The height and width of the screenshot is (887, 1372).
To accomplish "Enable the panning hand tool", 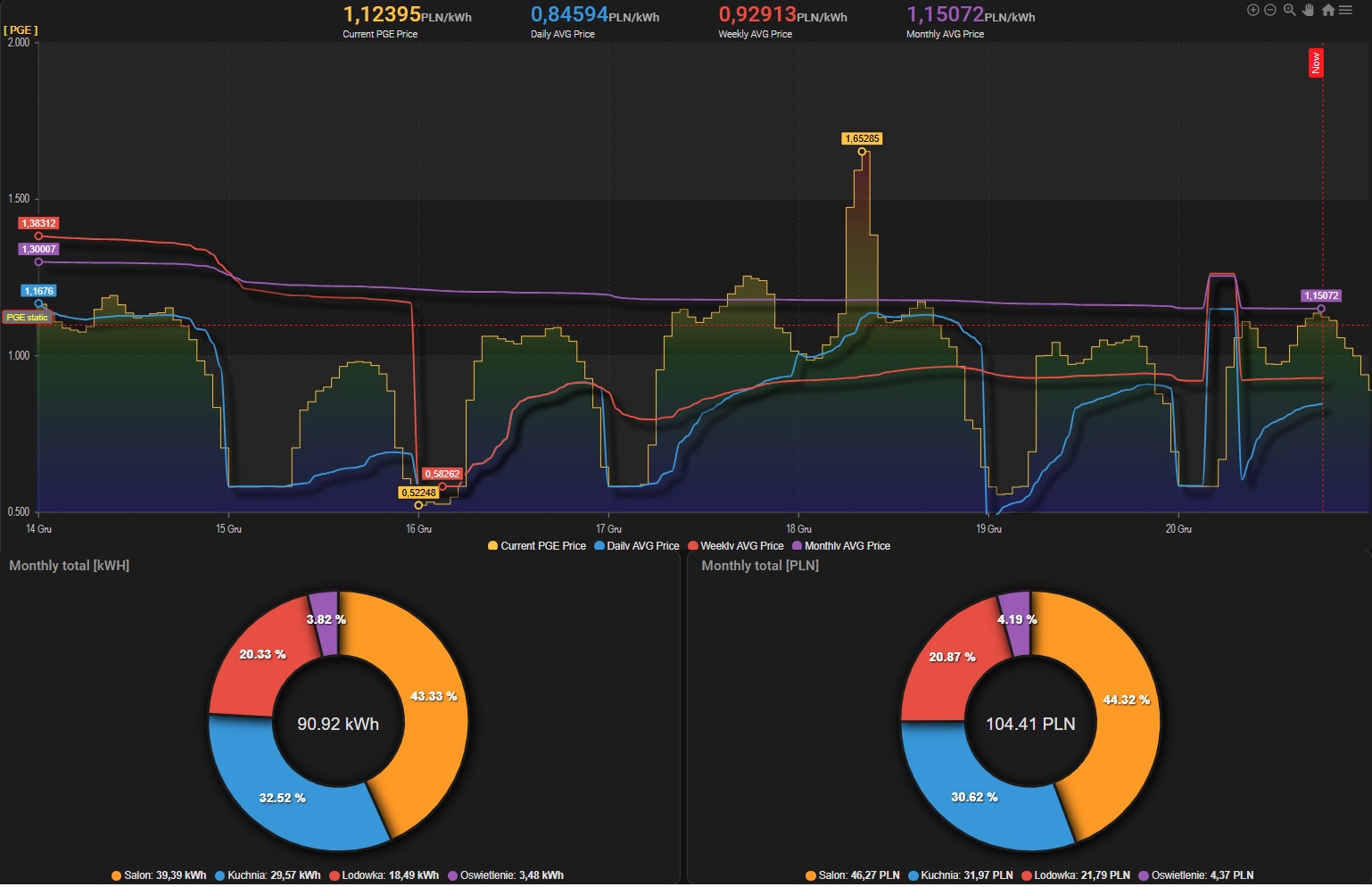I will [x=1309, y=10].
